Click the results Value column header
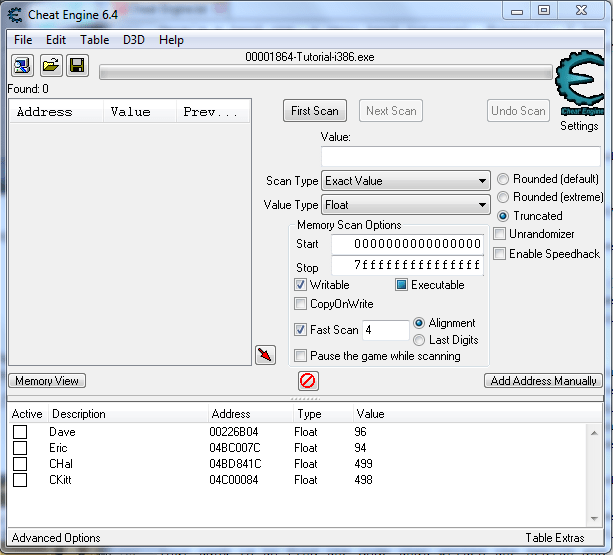The height and width of the screenshot is (555, 613). click(140, 112)
